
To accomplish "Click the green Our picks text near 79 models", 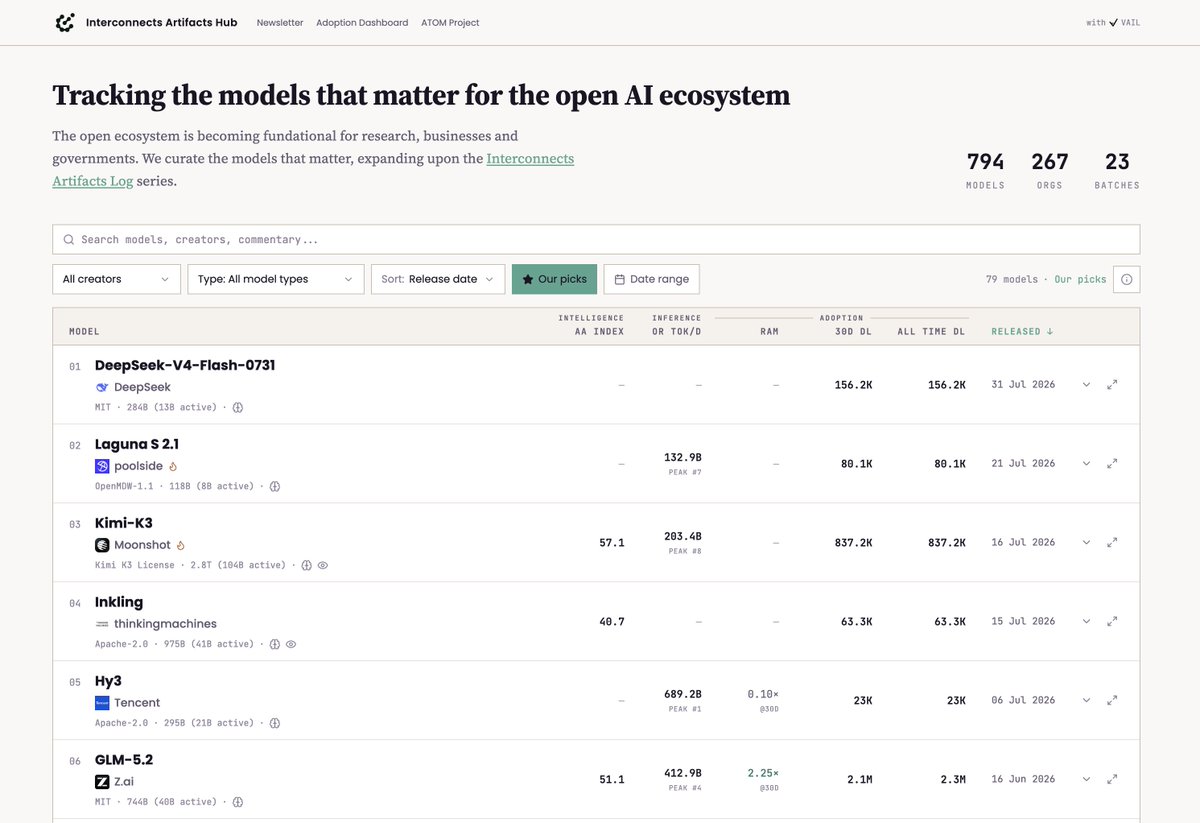I will click(x=1080, y=279).
